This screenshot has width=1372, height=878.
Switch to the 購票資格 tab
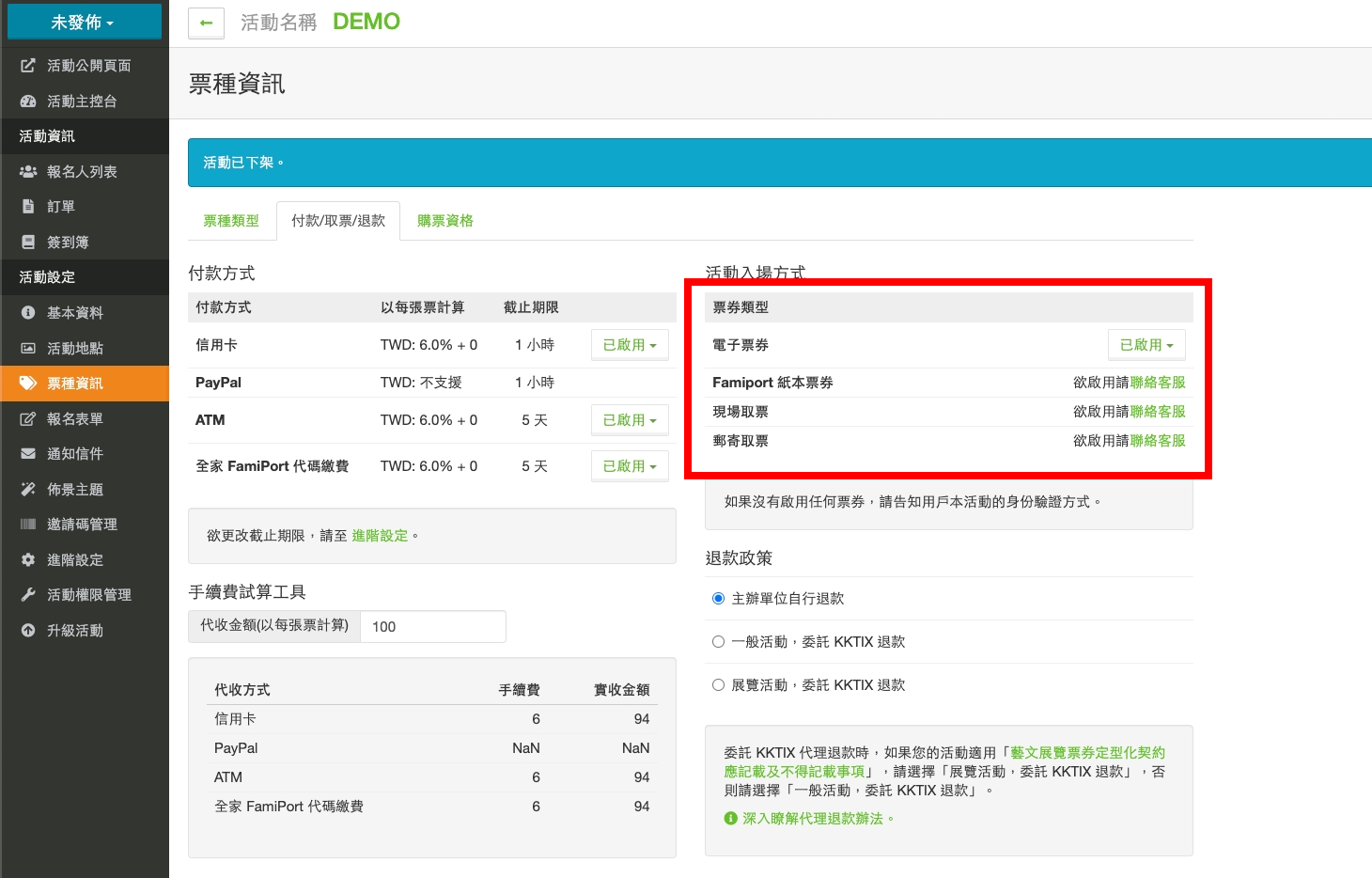pyautogui.click(x=445, y=221)
